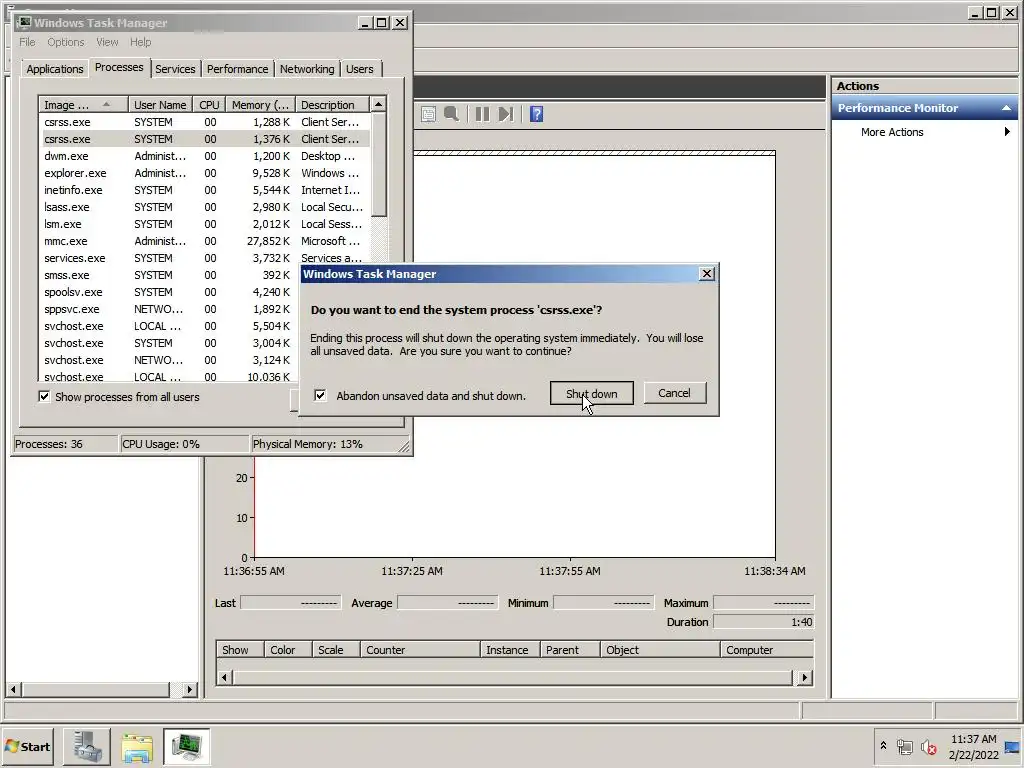This screenshot has height=768, width=1024.
Task: Click the Color column header
Action: [x=287, y=650]
